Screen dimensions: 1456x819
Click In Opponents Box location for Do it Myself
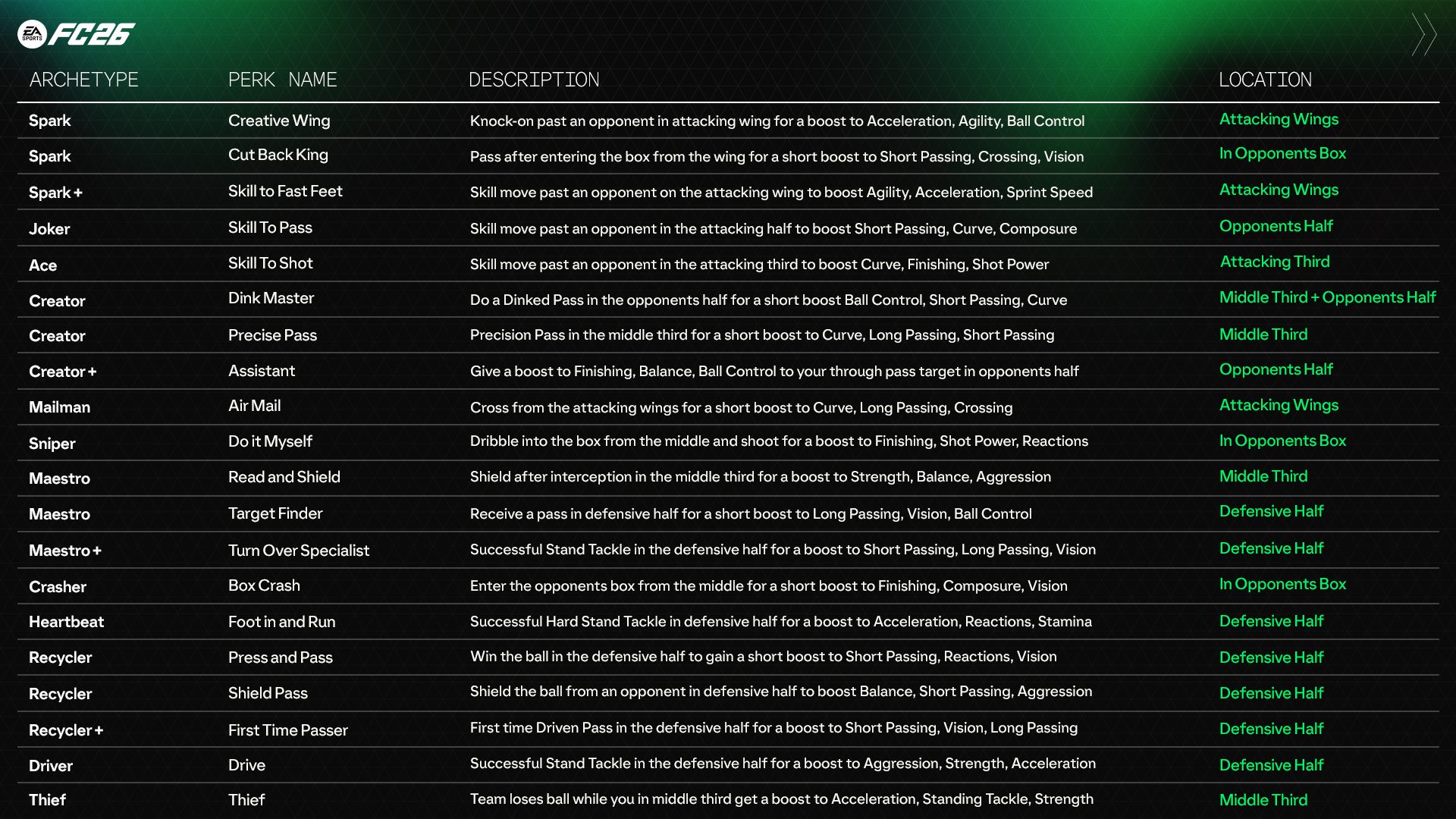(x=1282, y=441)
